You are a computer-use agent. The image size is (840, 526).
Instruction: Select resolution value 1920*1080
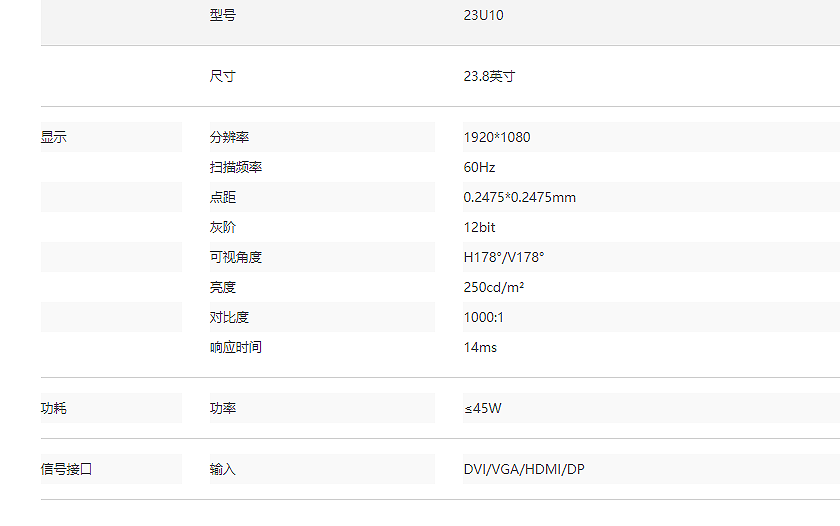click(497, 137)
